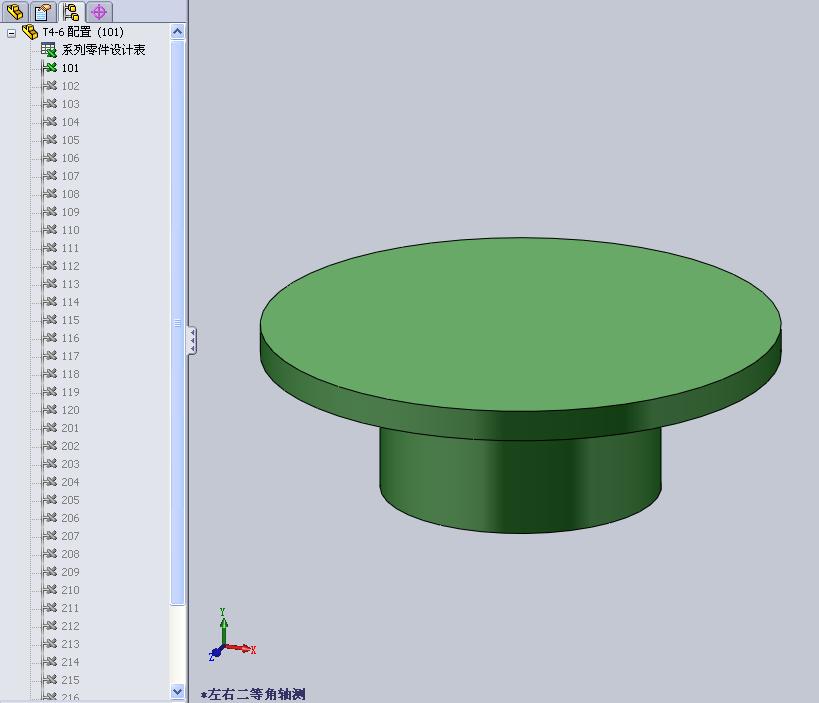Select configuration 110

click(71, 230)
